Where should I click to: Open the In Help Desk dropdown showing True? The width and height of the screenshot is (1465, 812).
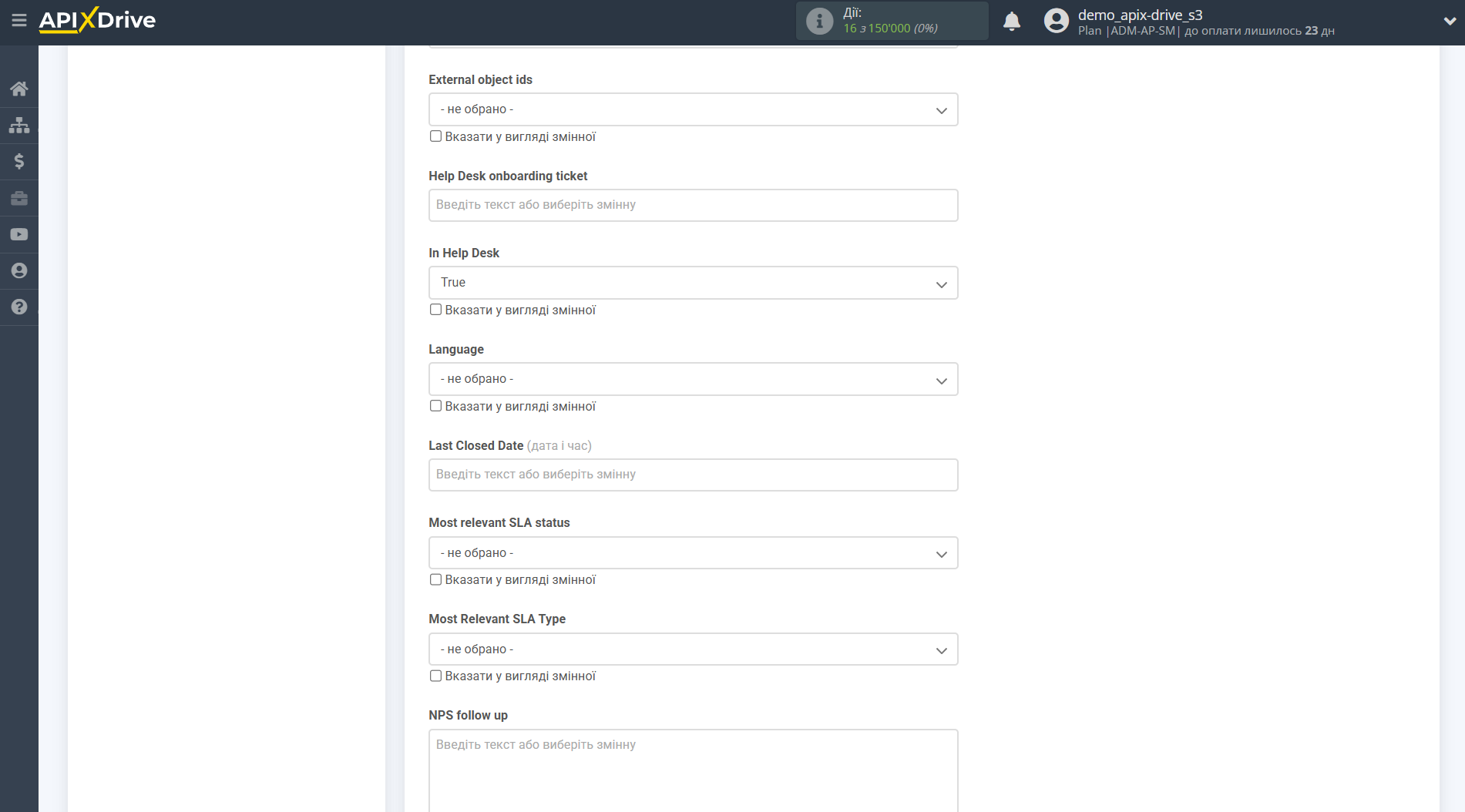click(x=693, y=283)
